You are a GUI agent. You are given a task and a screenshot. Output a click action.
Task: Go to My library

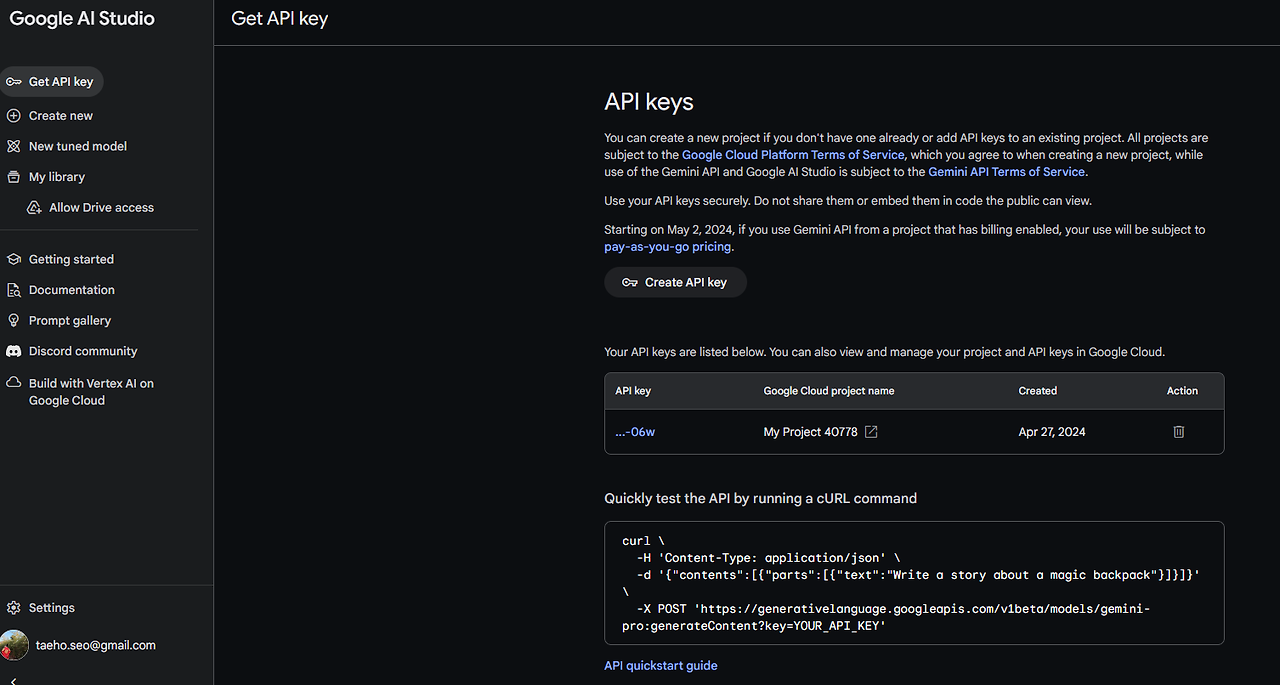[57, 177]
